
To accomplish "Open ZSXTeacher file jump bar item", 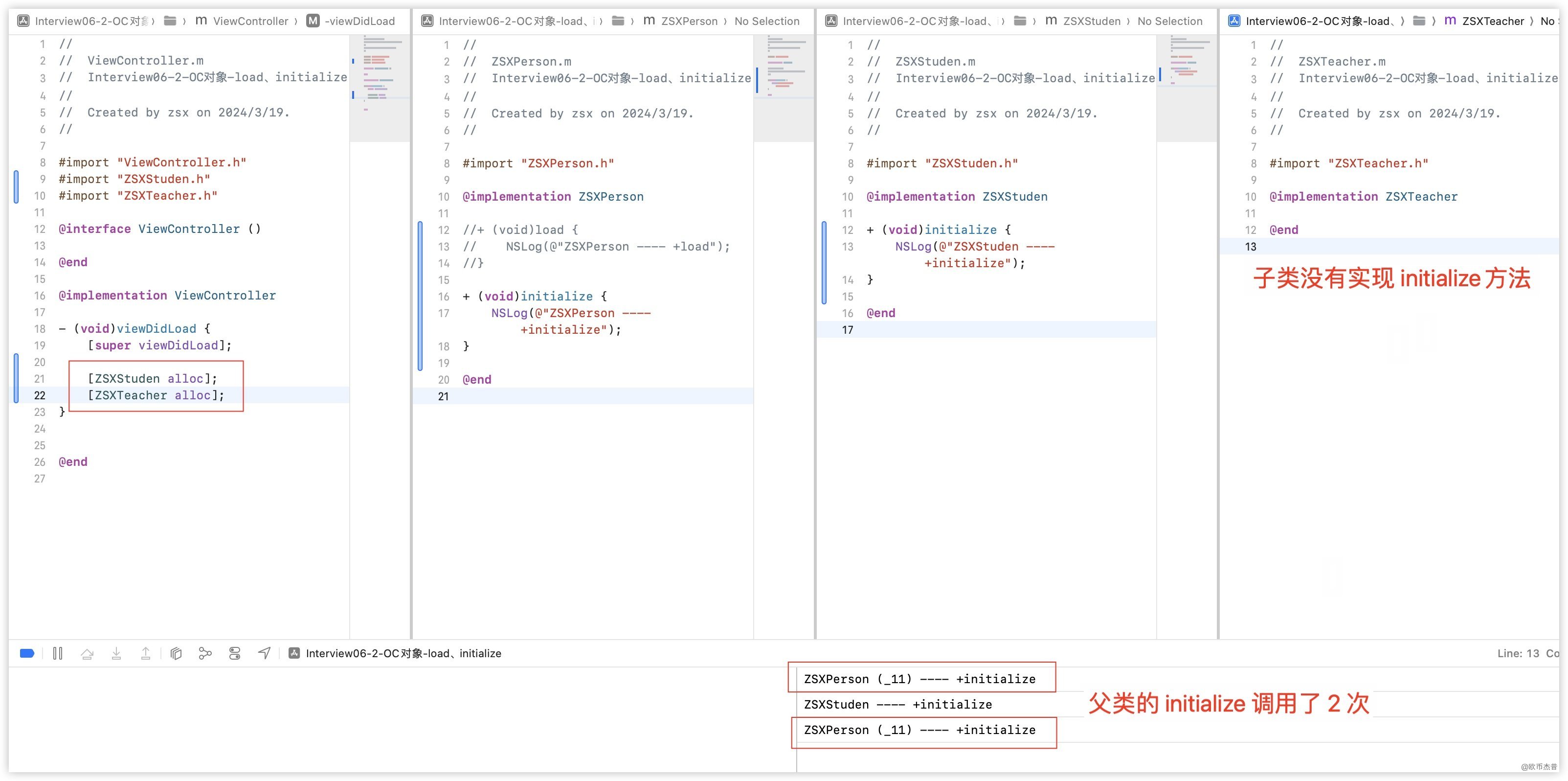I will coord(1493,22).
